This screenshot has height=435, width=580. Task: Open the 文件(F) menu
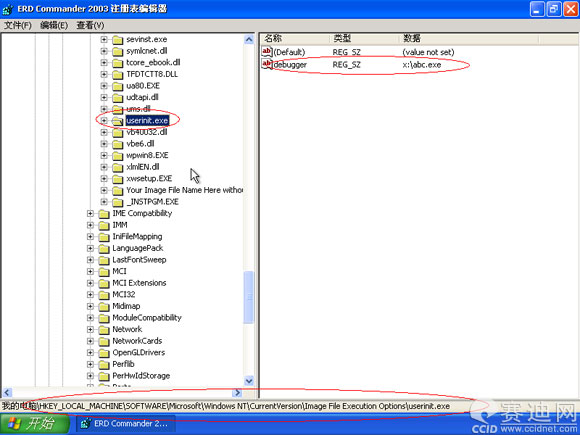tap(18, 25)
